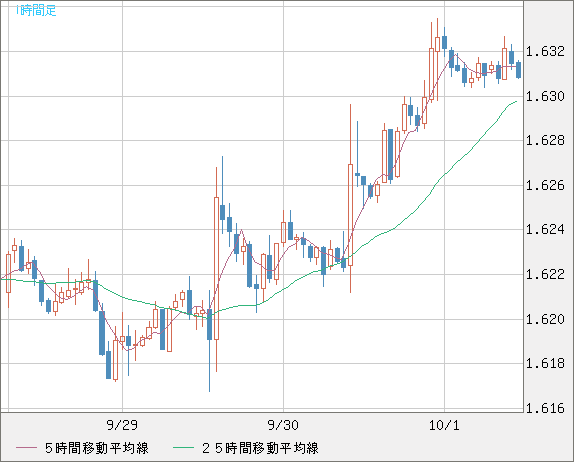
Task: Click the 1.630 price axis label
Action: (x=545, y=97)
